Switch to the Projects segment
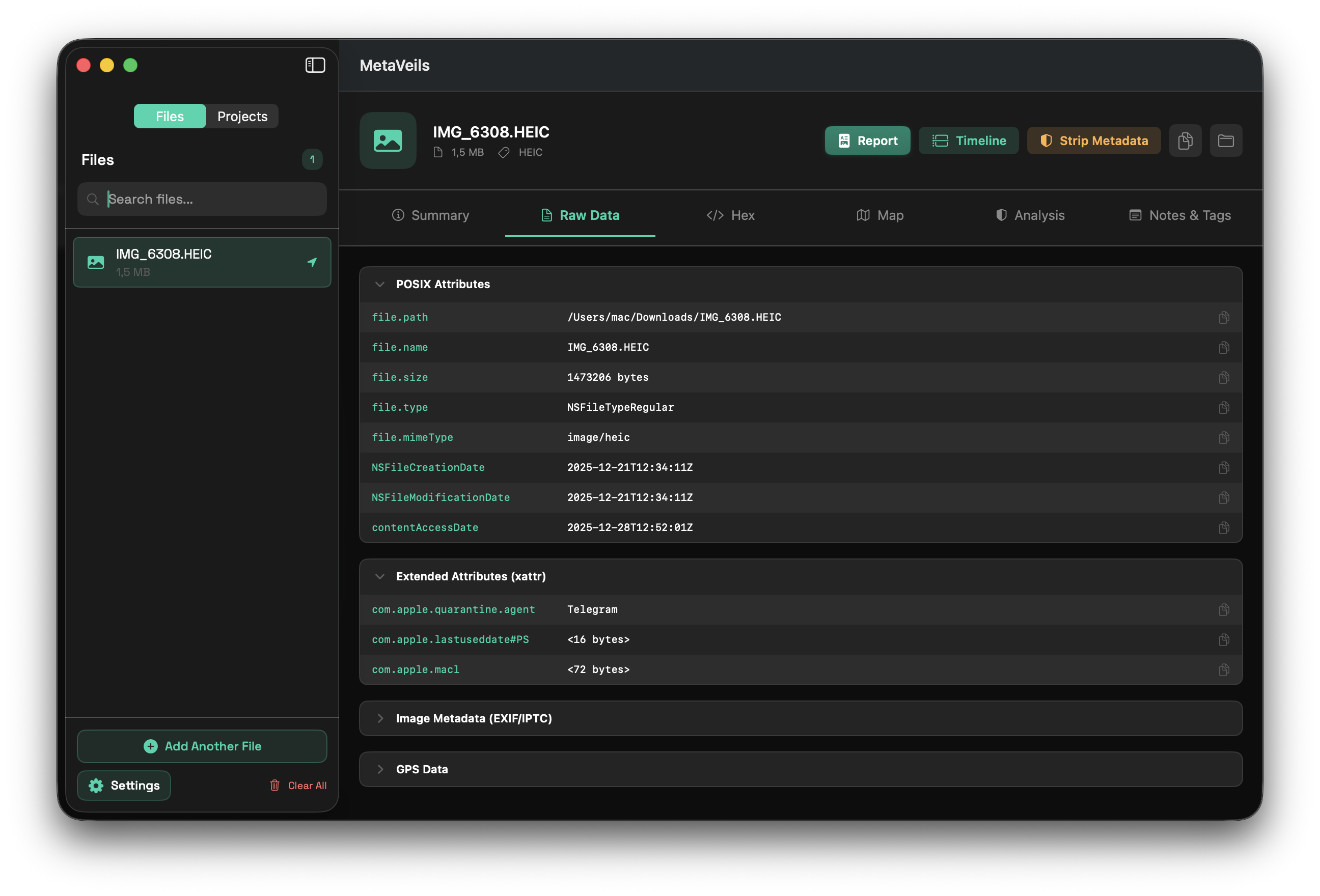Viewport: 1320px width, 896px height. click(x=242, y=117)
